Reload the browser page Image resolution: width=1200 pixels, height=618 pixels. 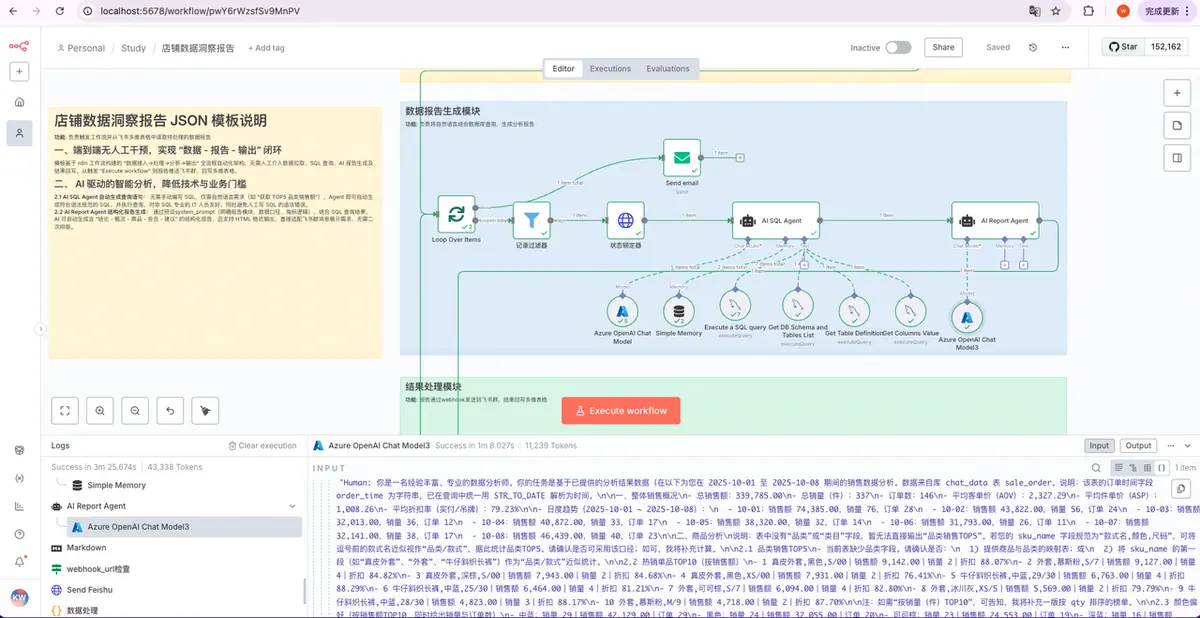62,11
